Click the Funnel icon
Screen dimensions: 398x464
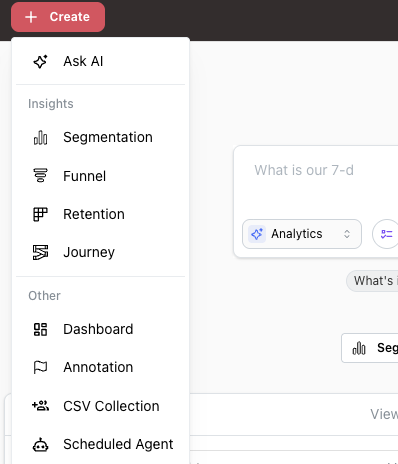40,176
